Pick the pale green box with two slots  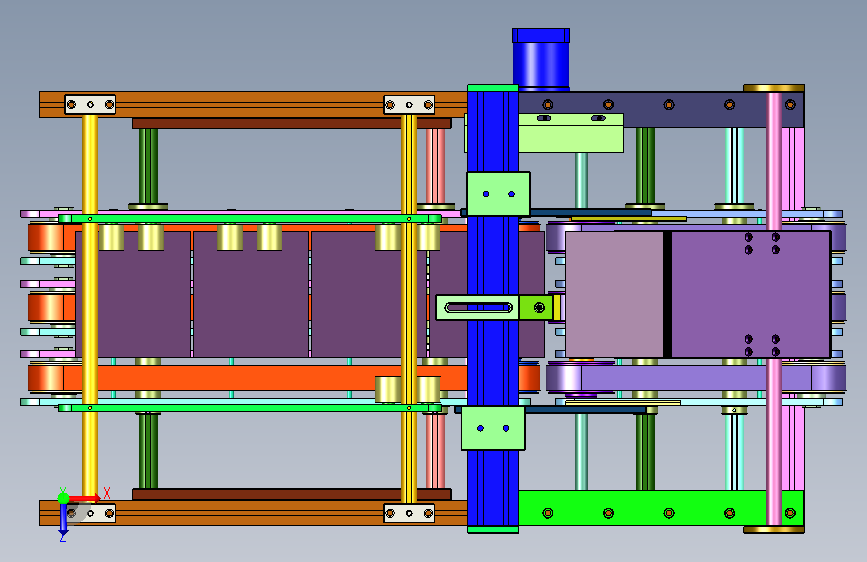pyautogui.click(x=571, y=133)
